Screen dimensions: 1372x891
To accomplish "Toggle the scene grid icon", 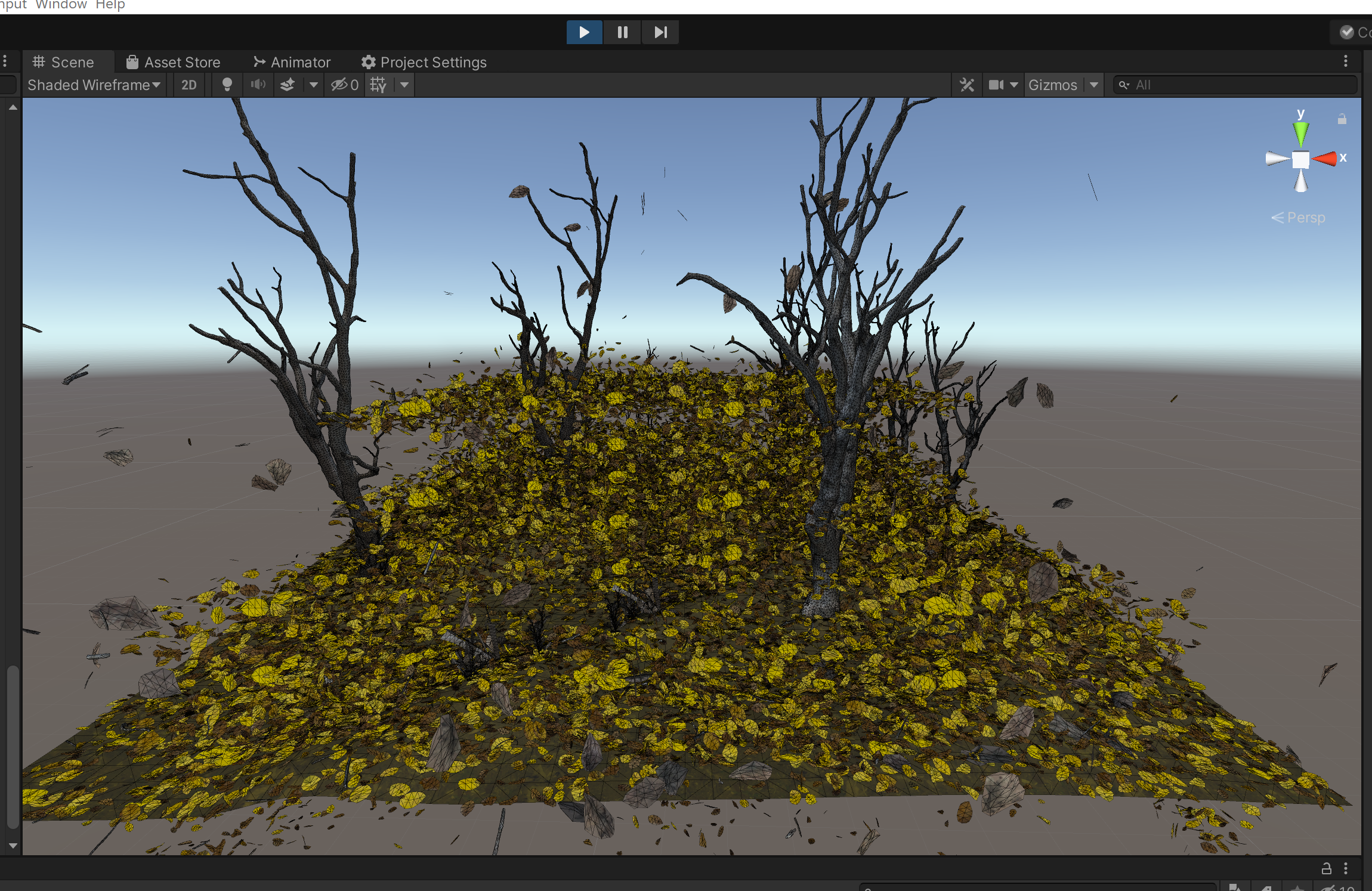I will click(378, 85).
